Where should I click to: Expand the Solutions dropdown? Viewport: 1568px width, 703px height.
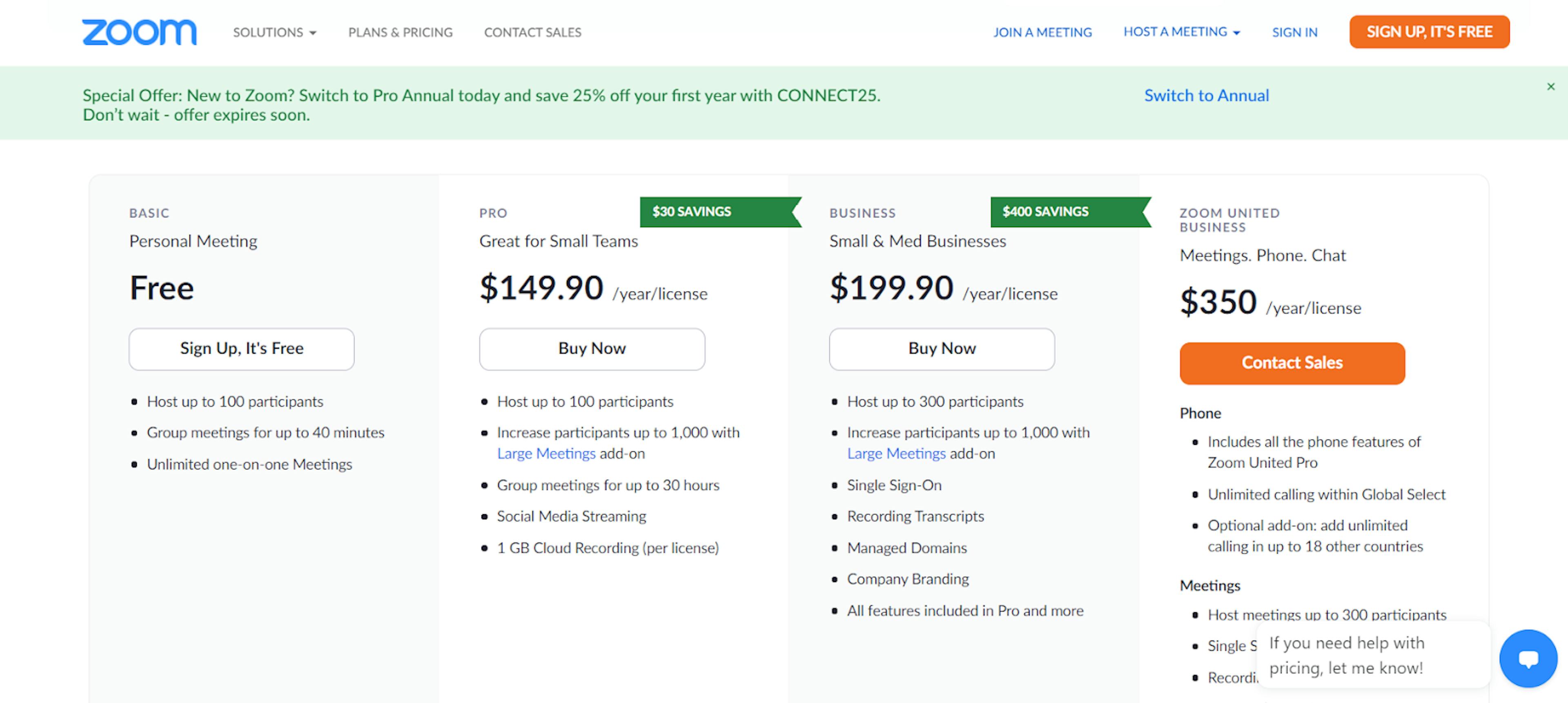(274, 32)
